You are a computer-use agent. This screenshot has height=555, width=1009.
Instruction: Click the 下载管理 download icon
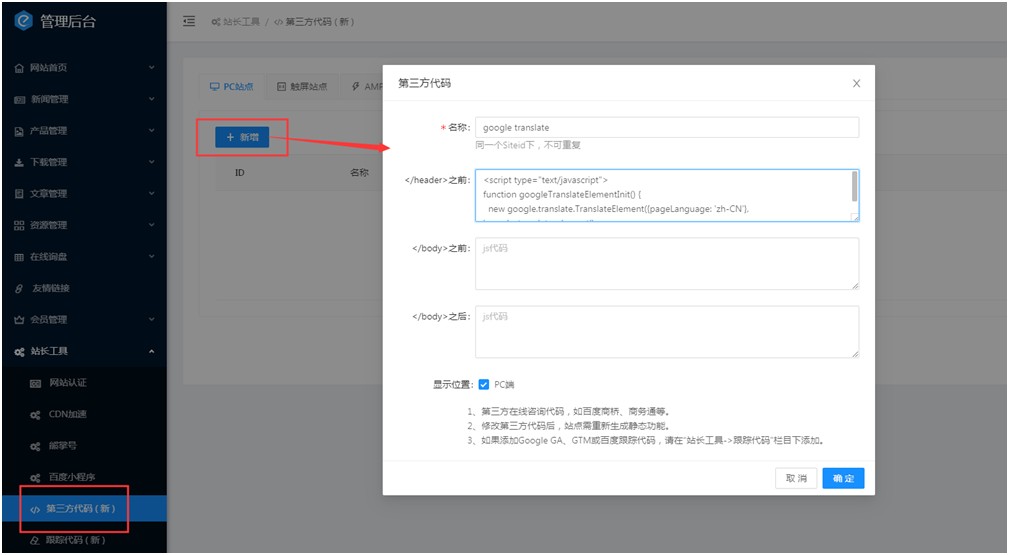pyautogui.click(x=19, y=162)
